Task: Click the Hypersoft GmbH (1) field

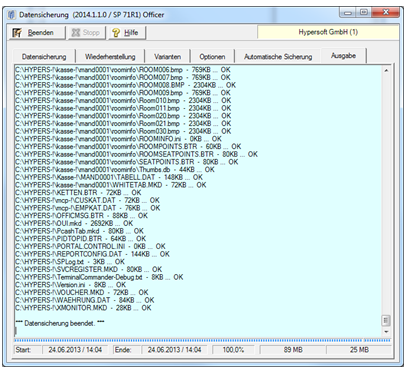Action: tap(328, 32)
